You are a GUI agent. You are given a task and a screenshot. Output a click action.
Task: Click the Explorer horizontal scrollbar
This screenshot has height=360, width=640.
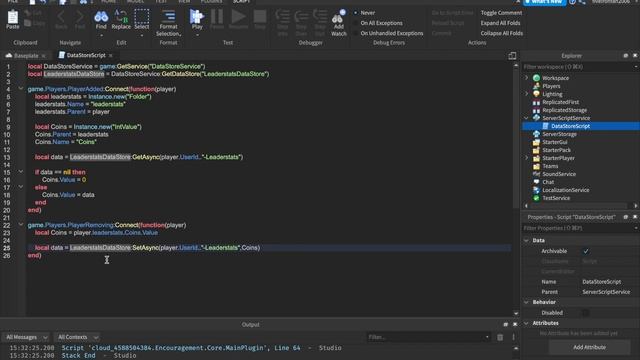[x=580, y=206]
